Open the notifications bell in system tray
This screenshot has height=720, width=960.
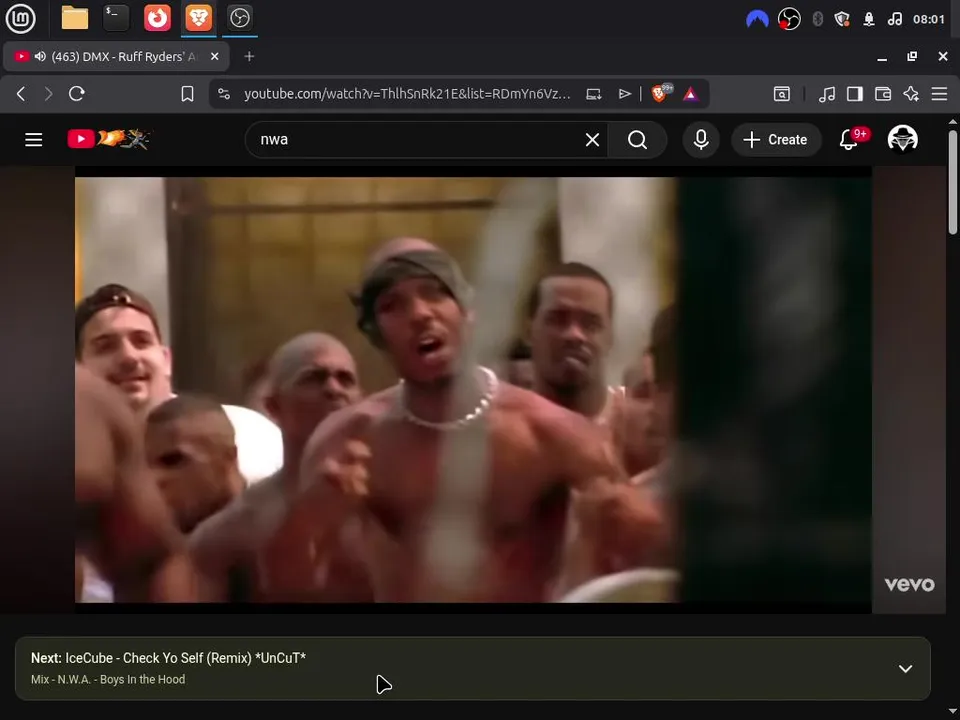pyautogui.click(x=869, y=20)
